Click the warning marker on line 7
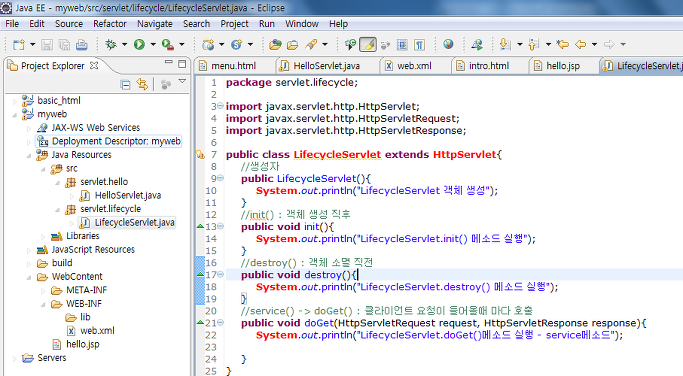Image resolution: width=683 pixels, height=376 pixels. (x=200, y=154)
